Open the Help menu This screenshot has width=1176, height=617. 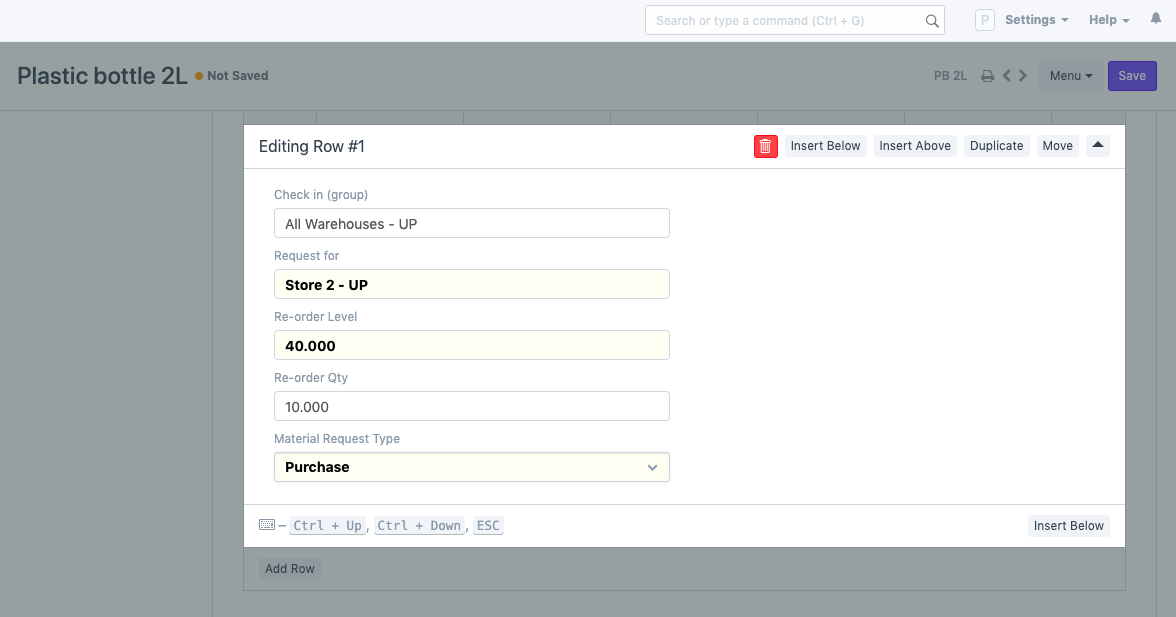tap(1109, 20)
